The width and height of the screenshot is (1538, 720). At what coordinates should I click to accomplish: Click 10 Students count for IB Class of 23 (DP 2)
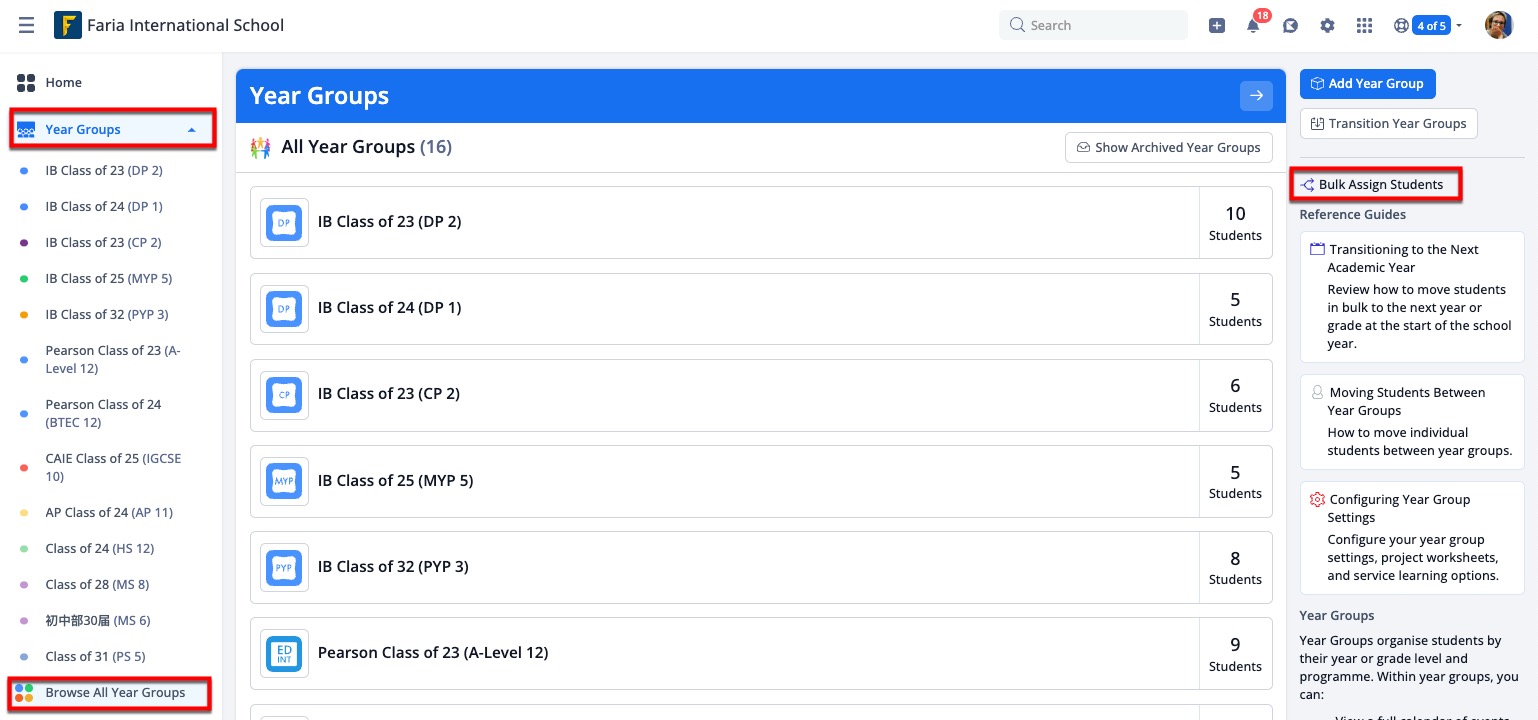[x=1235, y=223]
